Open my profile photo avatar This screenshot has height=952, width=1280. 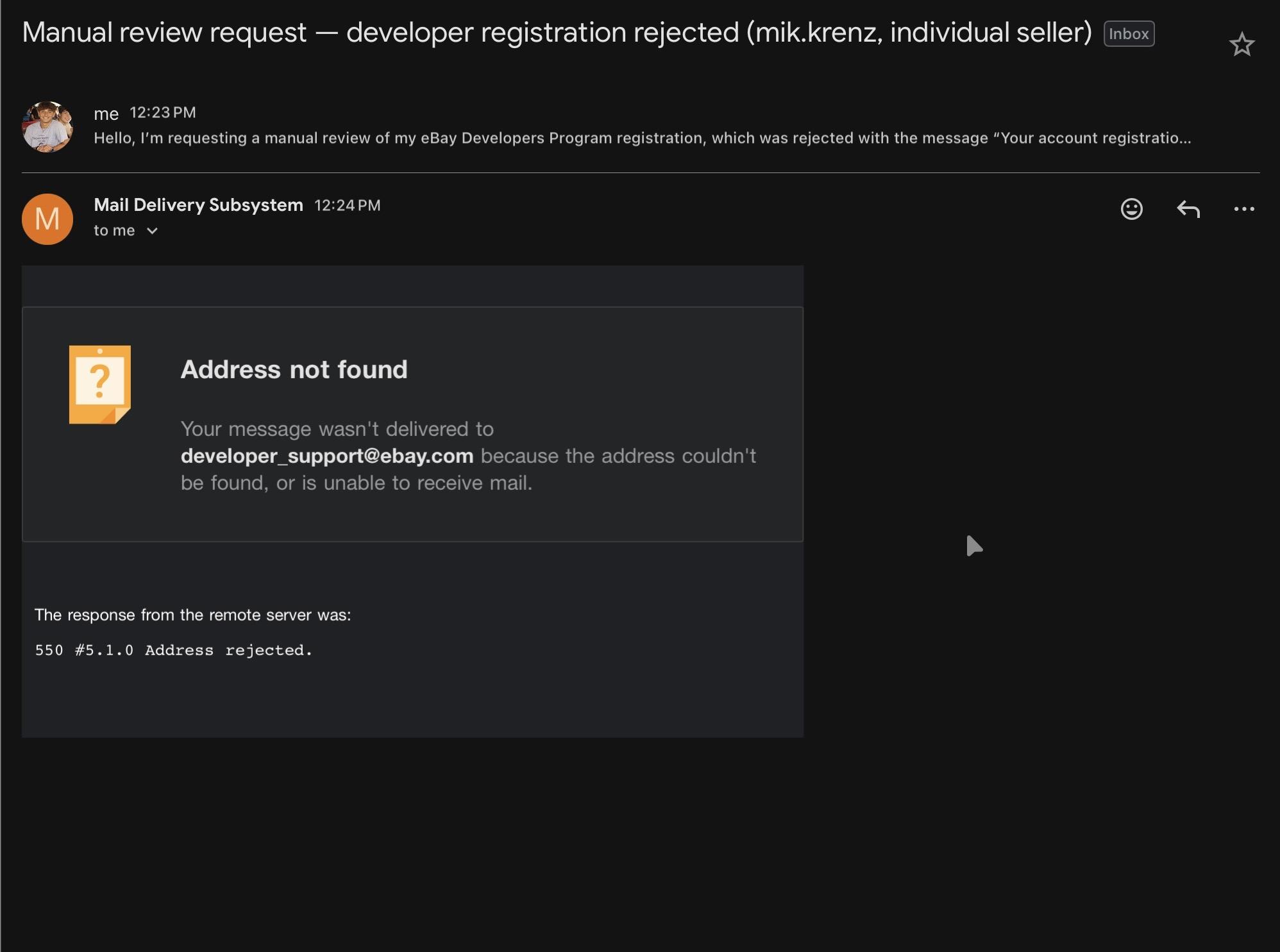point(47,126)
